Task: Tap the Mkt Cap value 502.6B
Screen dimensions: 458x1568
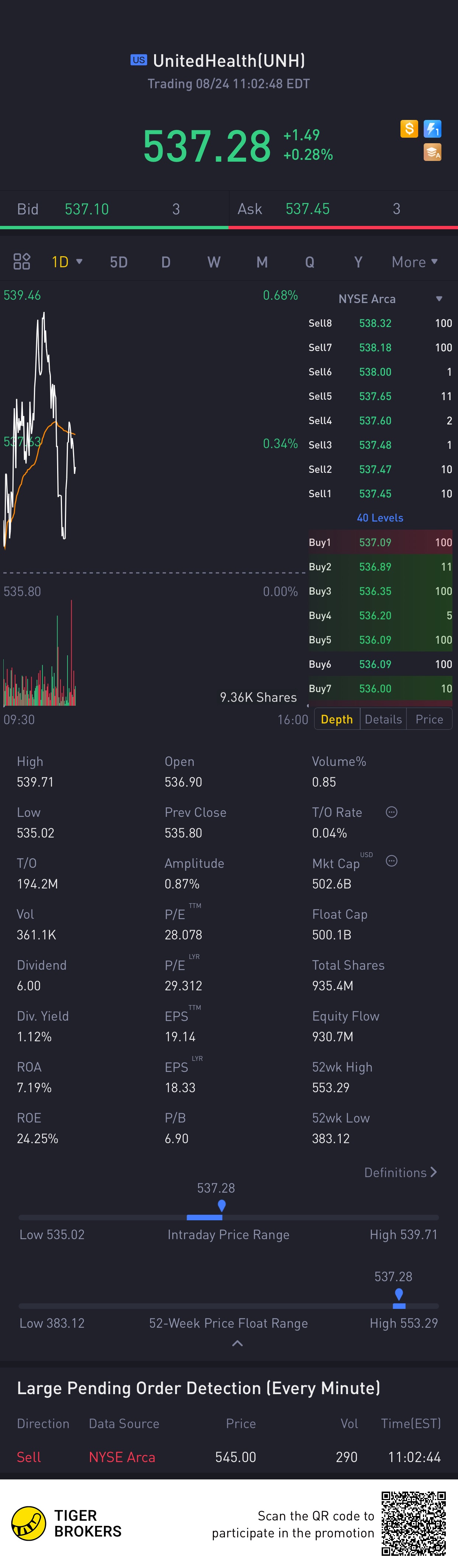Action: tap(332, 884)
